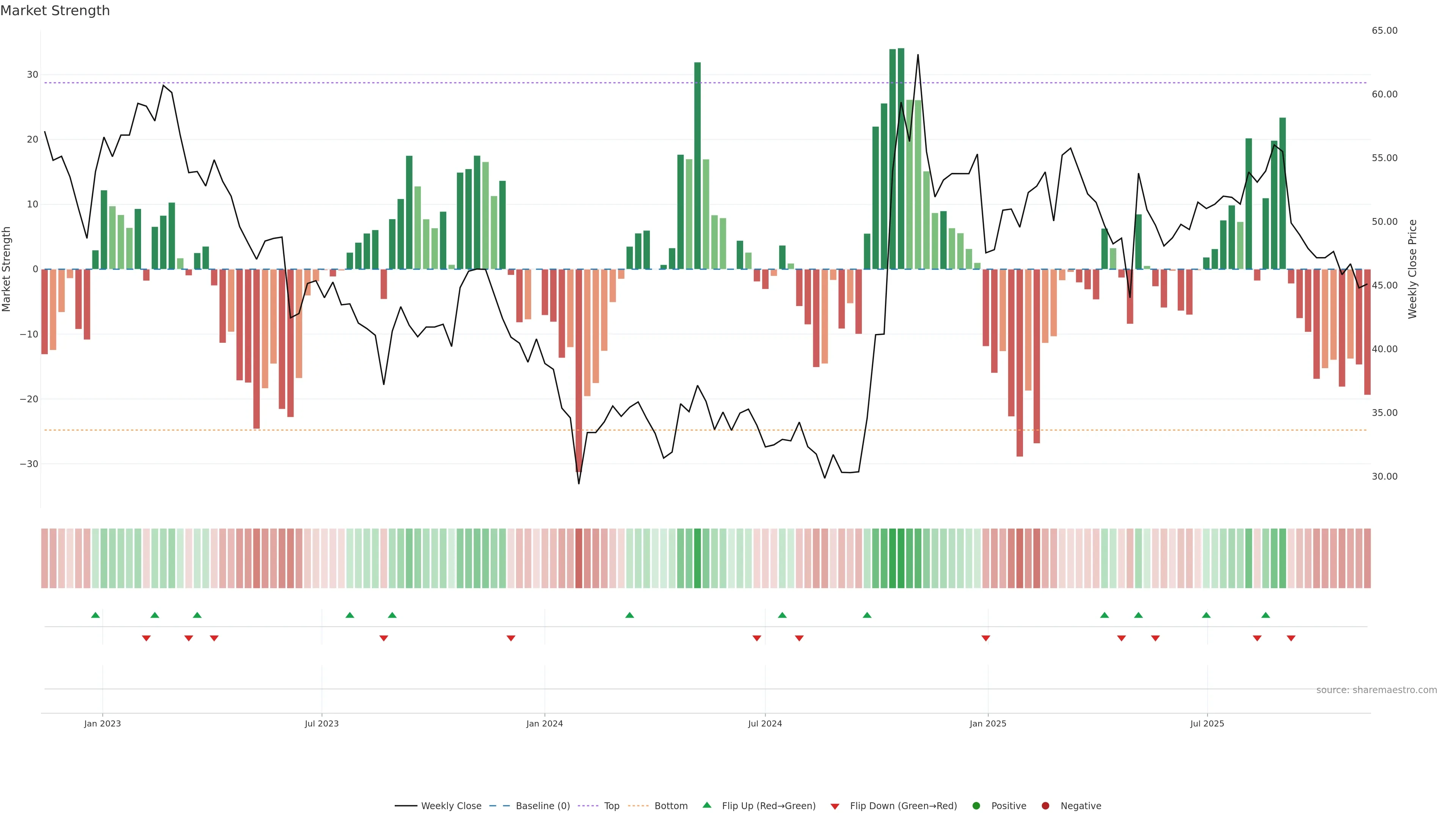Click the 65.00 right-axis tick label
1456x819 pixels.
[x=1384, y=30]
